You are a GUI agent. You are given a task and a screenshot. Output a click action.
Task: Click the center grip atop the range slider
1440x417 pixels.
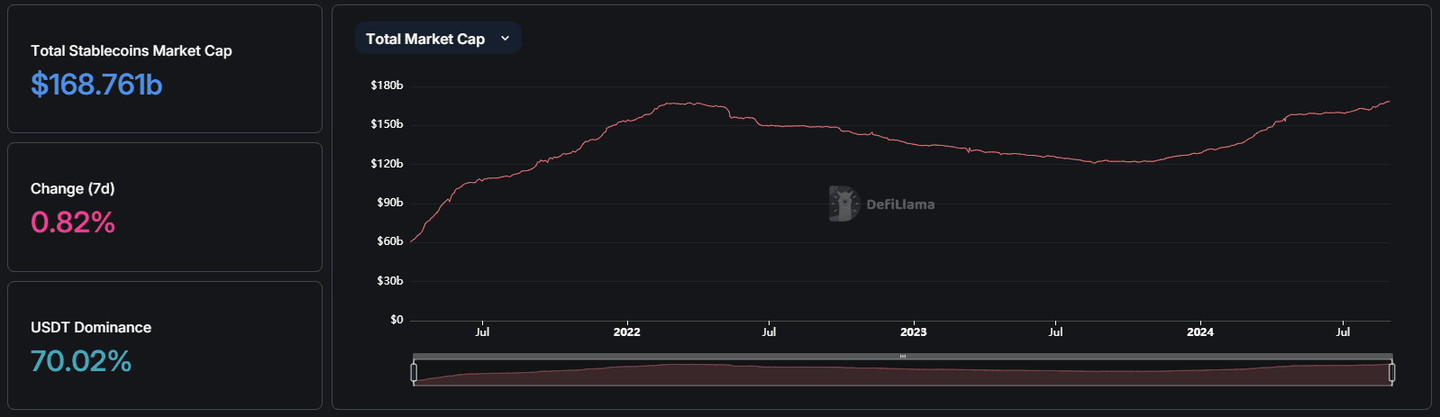point(902,356)
